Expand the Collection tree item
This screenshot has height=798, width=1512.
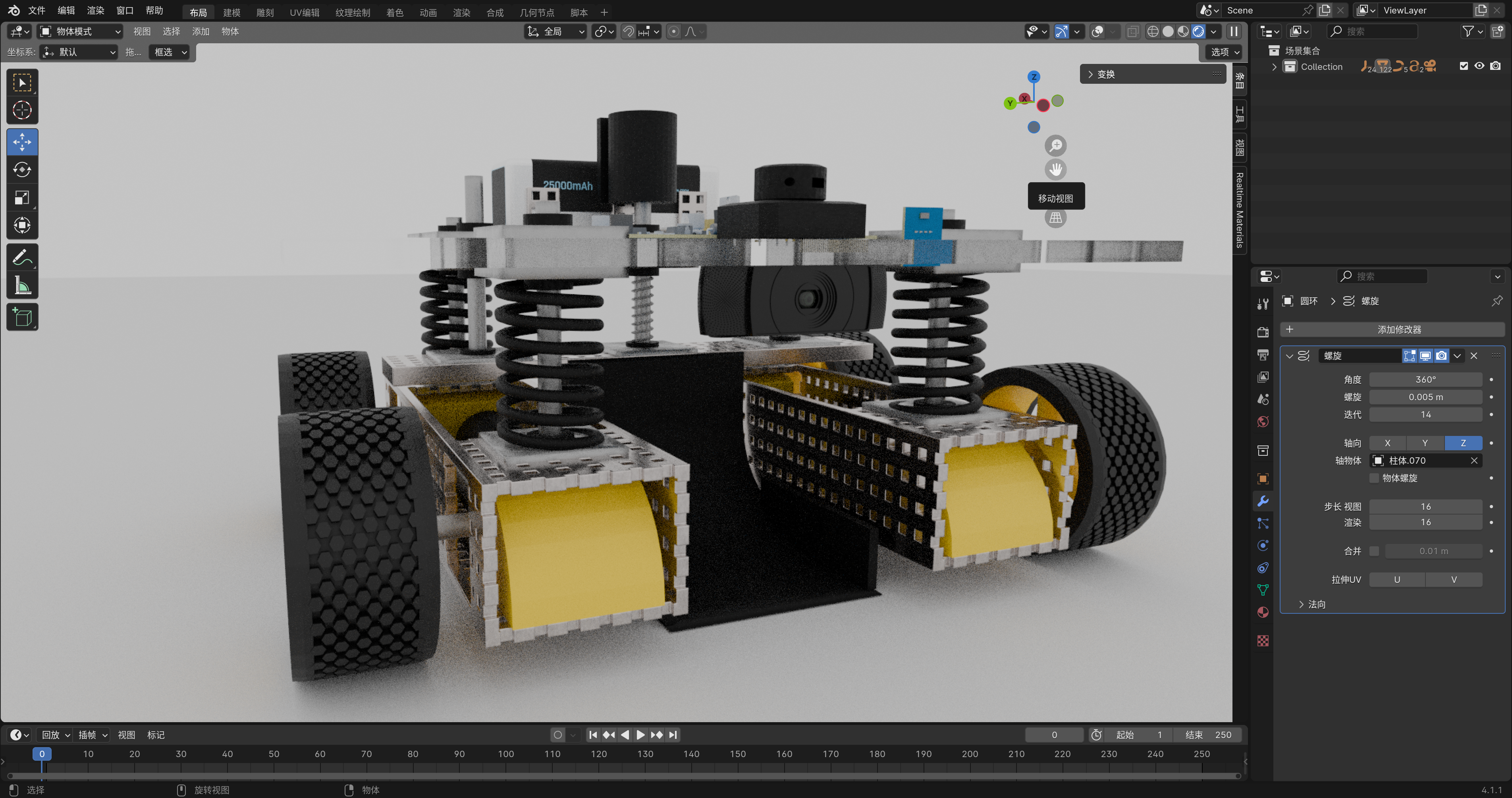click(1274, 67)
